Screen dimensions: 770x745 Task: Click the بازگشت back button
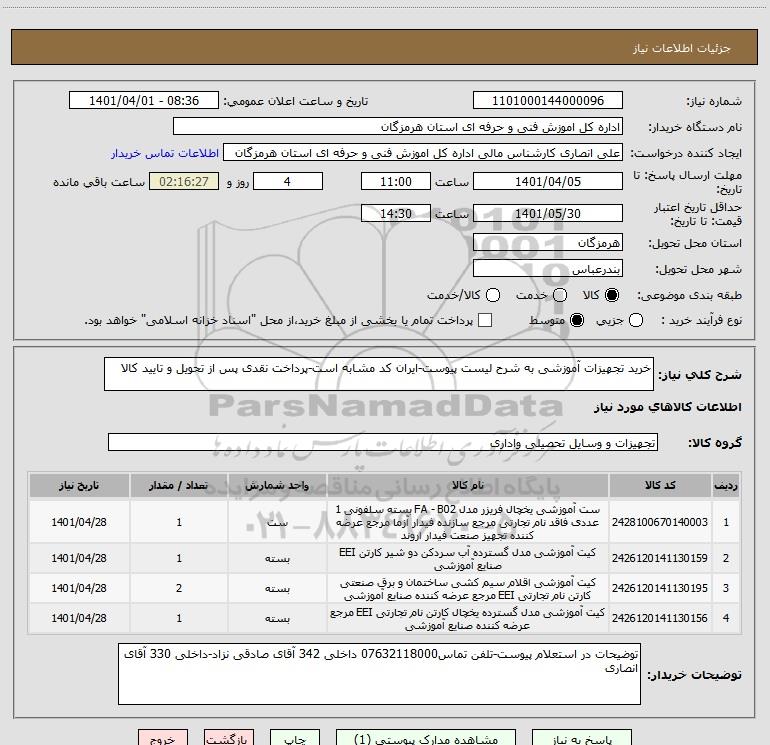(x=229, y=738)
